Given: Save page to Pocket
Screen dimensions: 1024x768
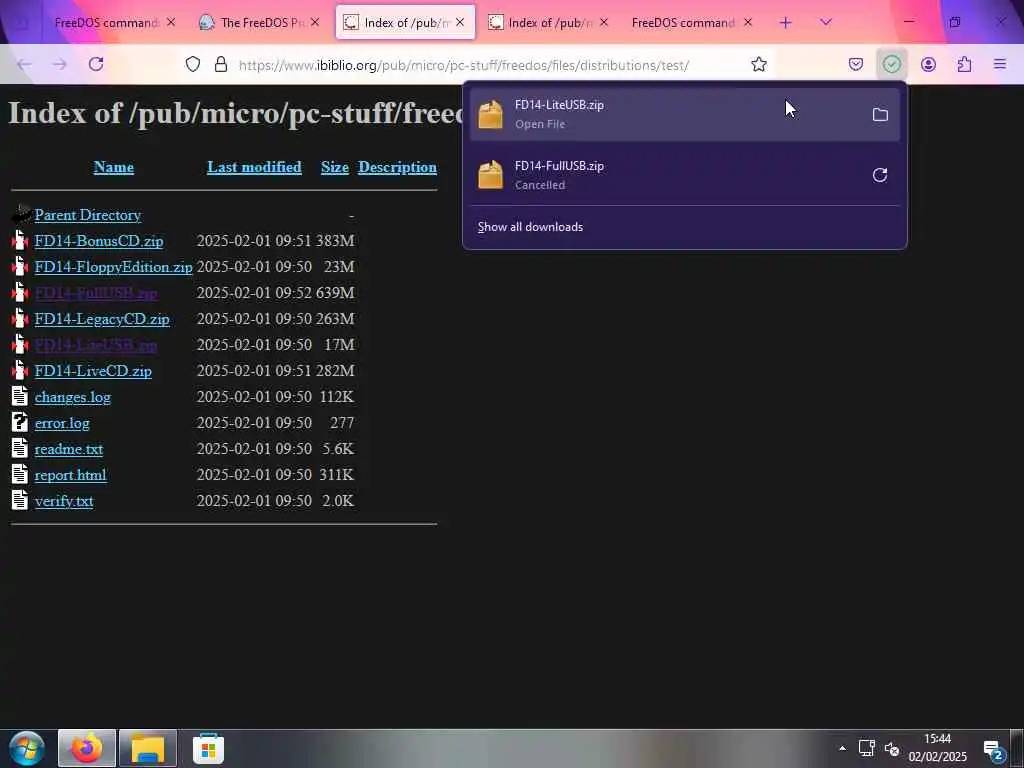Looking at the screenshot, I should coord(856,64).
